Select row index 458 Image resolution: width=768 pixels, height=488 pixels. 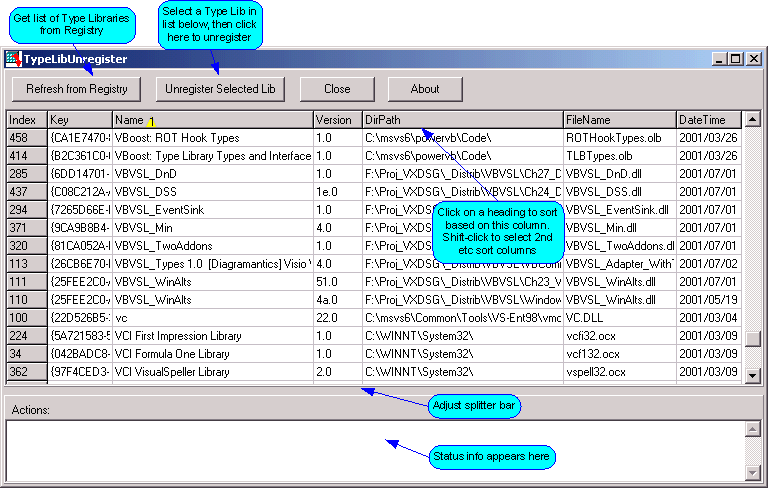(x=27, y=138)
